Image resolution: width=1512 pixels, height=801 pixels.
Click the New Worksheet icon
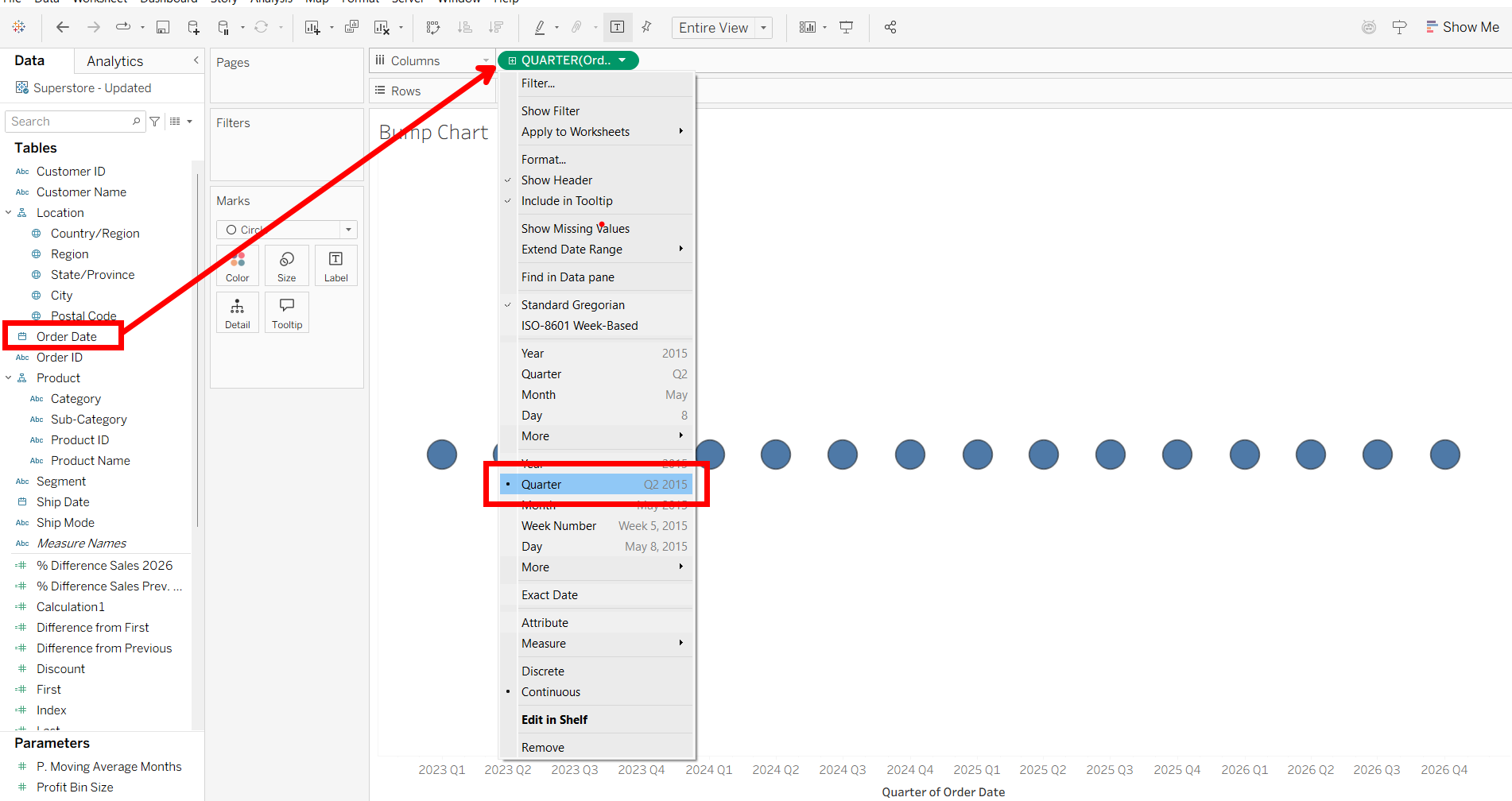312,27
